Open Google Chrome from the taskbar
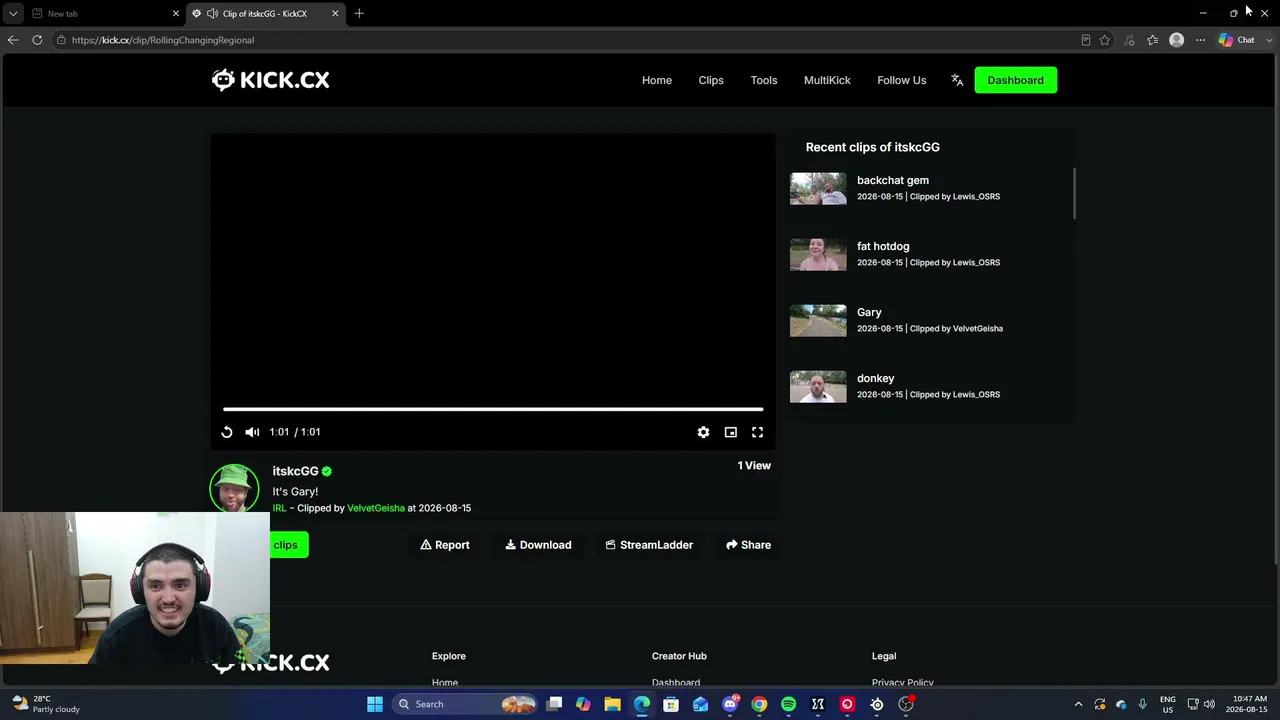The height and width of the screenshot is (720, 1280). (759, 704)
